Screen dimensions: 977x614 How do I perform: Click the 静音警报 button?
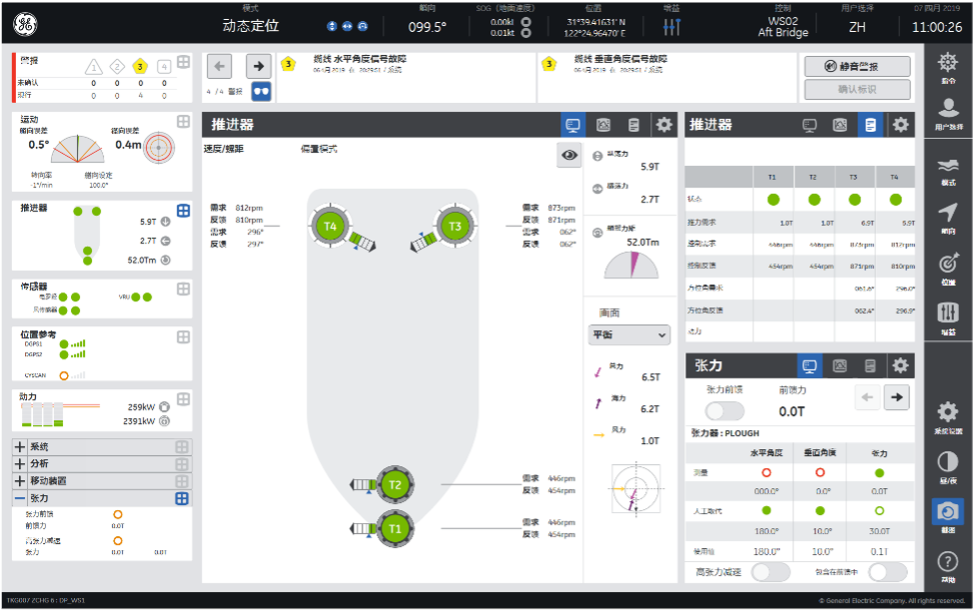click(x=857, y=66)
